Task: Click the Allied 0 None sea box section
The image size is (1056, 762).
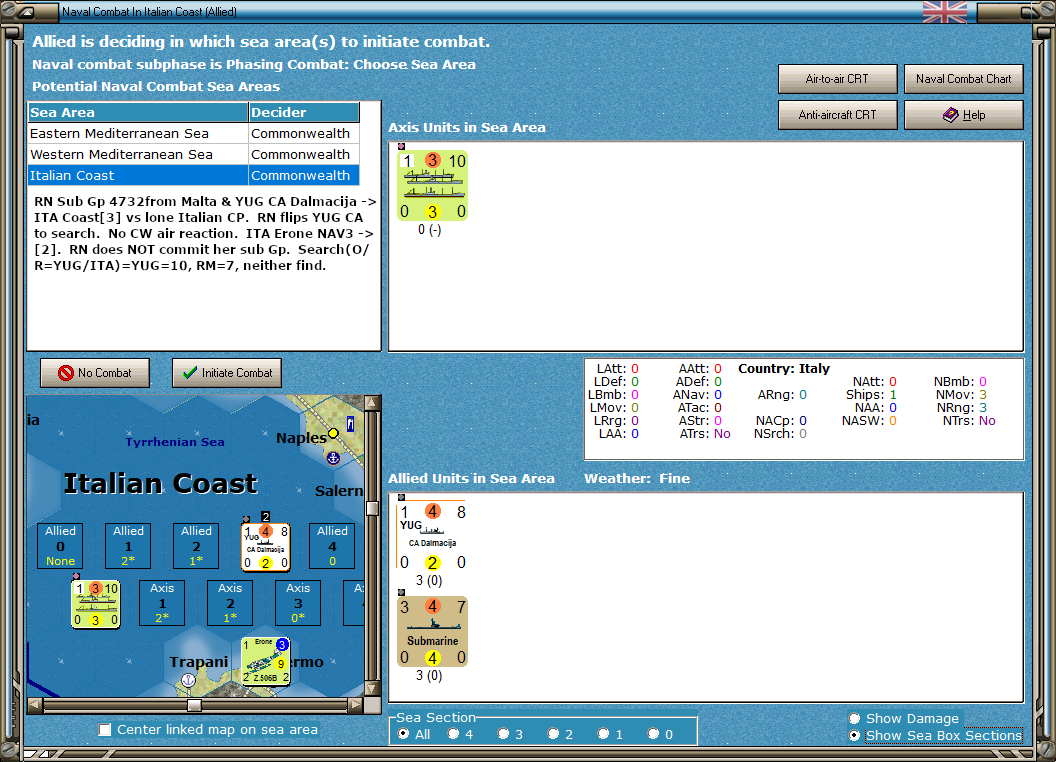Action: click(x=61, y=546)
